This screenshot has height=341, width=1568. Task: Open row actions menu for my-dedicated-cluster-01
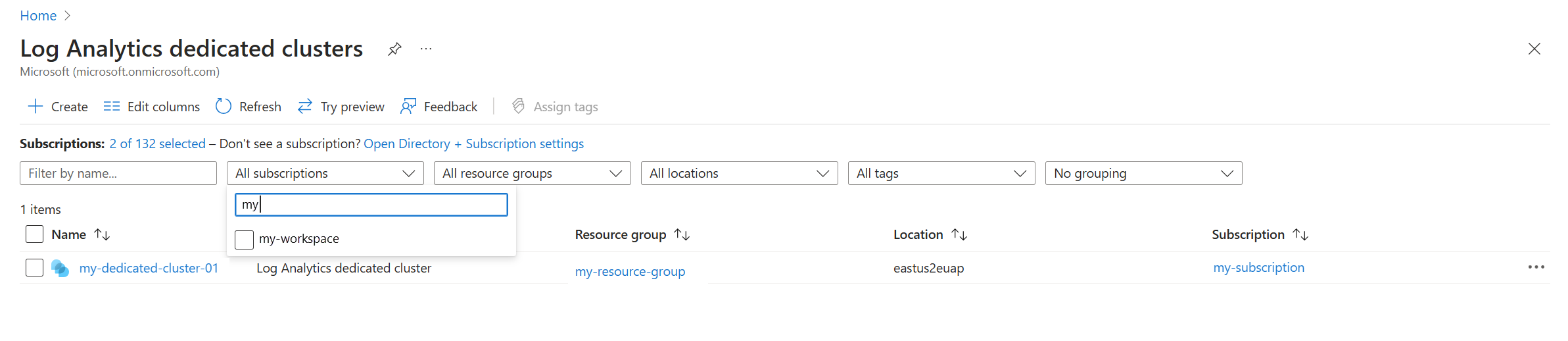point(1536,267)
